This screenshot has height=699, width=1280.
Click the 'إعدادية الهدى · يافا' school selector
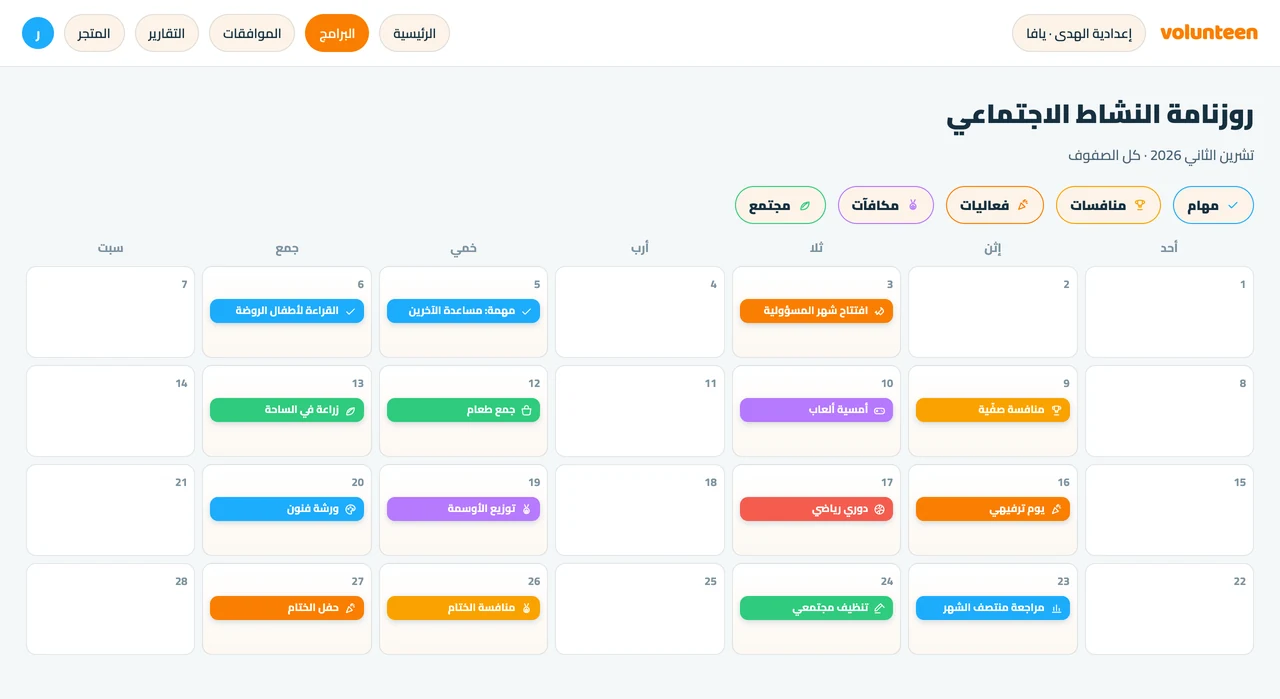click(1079, 33)
